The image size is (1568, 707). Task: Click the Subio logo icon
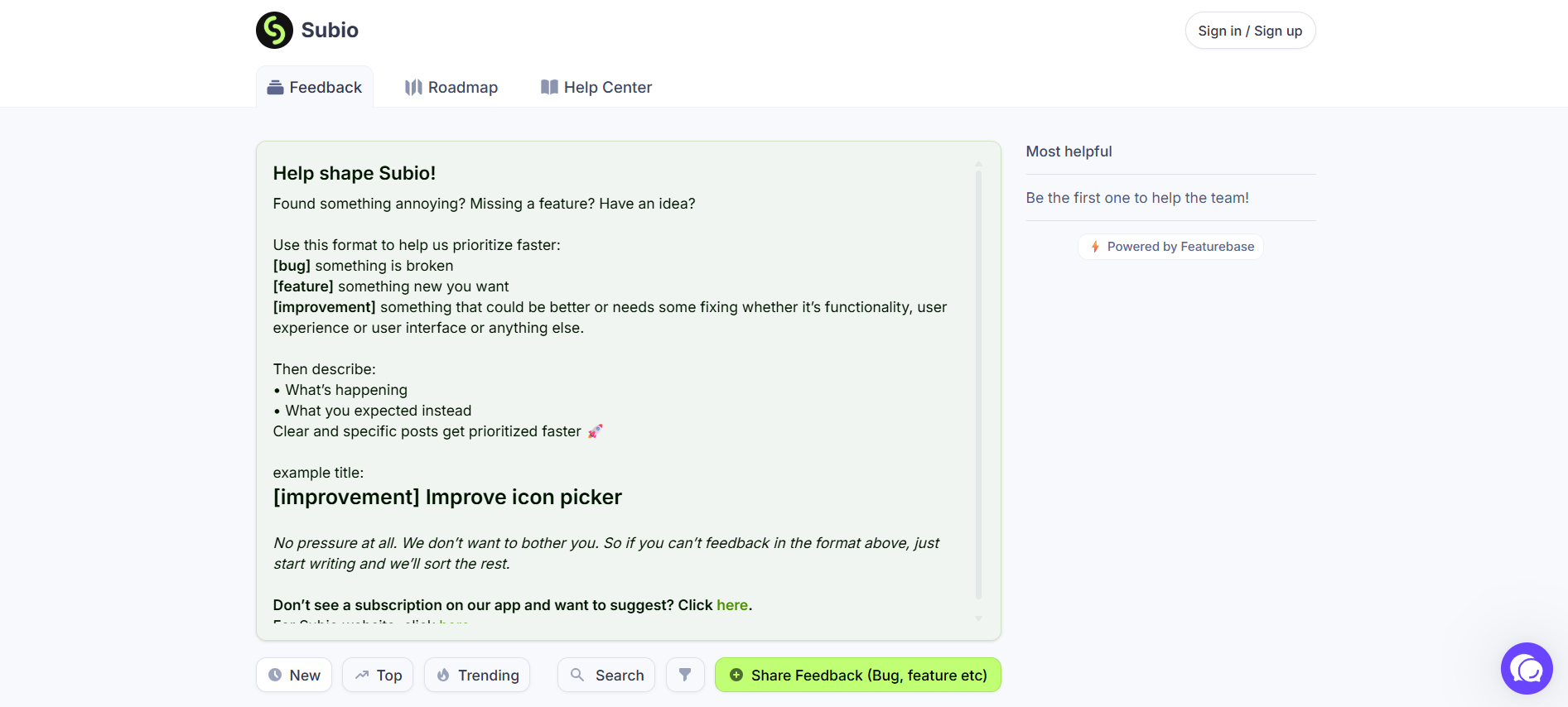tap(274, 31)
